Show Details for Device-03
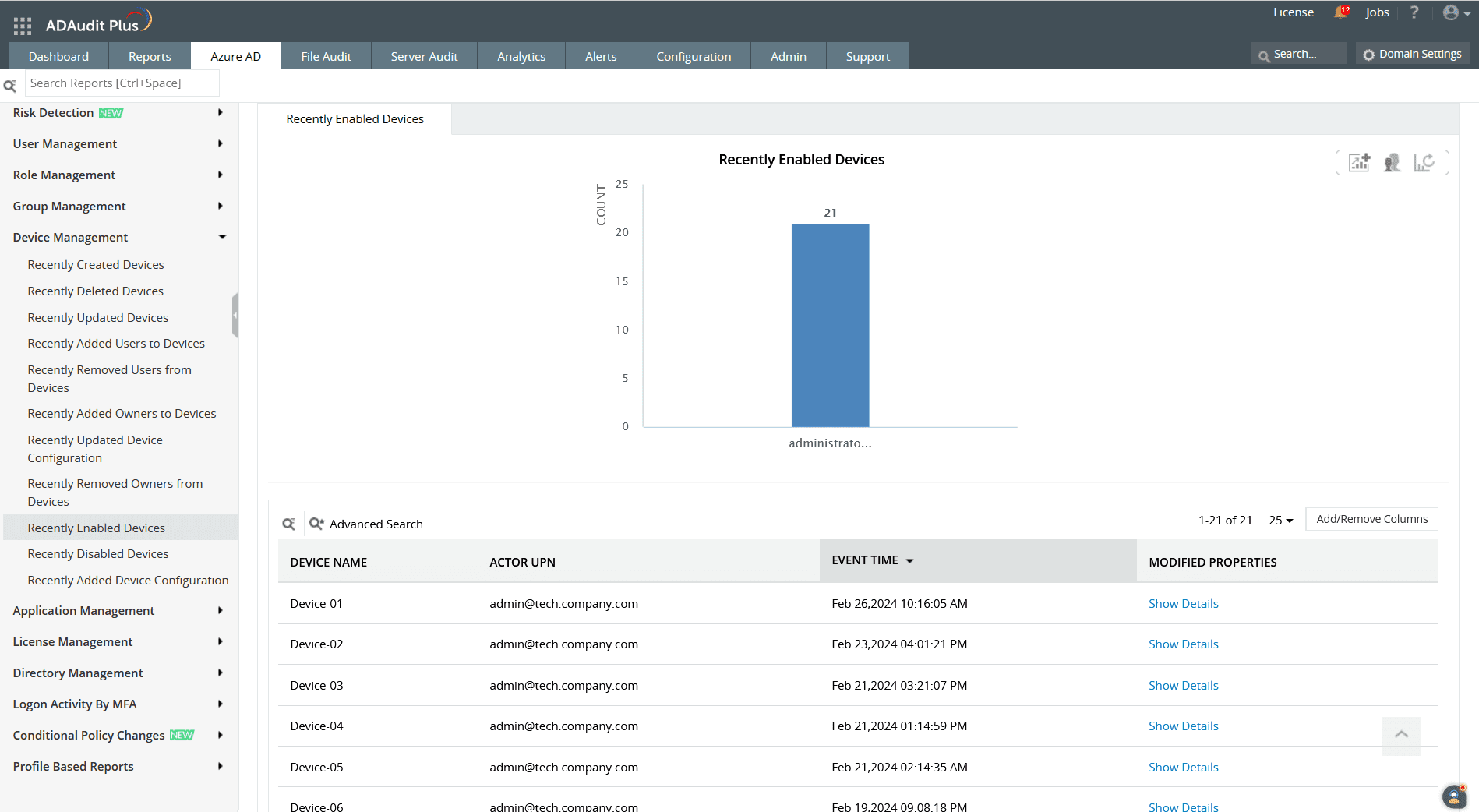Image resolution: width=1479 pixels, height=812 pixels. [1183, 686]
